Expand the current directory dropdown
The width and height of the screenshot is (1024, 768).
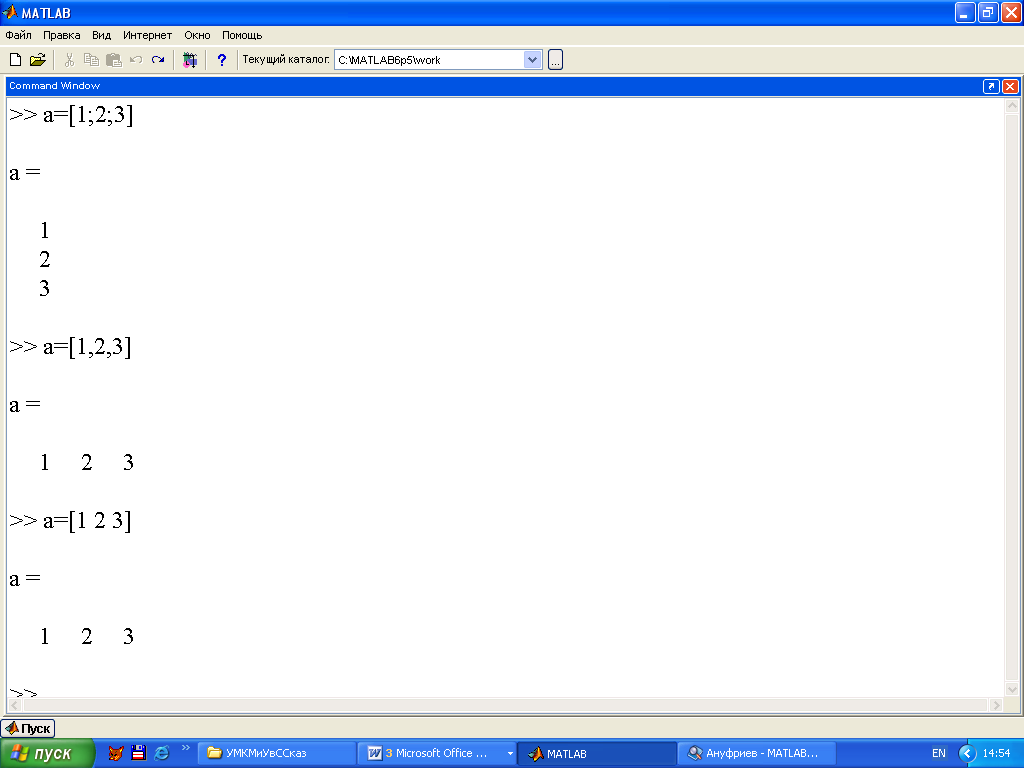532,60
